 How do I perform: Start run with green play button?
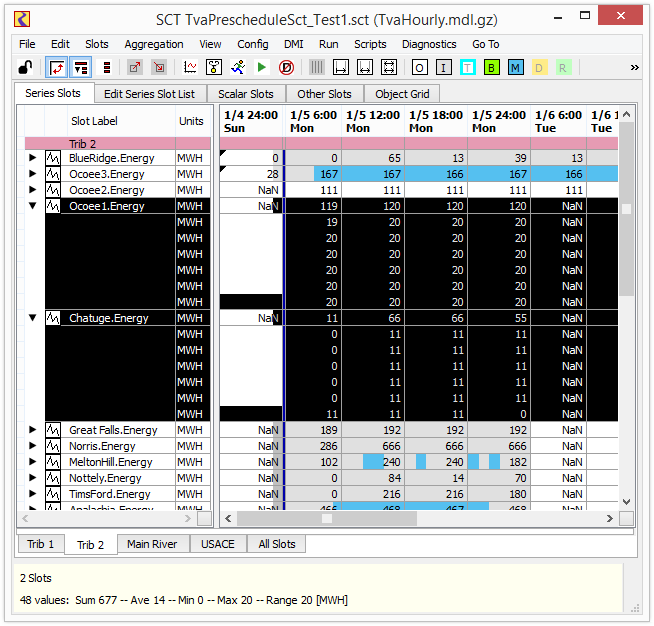[x=262, y=67]
